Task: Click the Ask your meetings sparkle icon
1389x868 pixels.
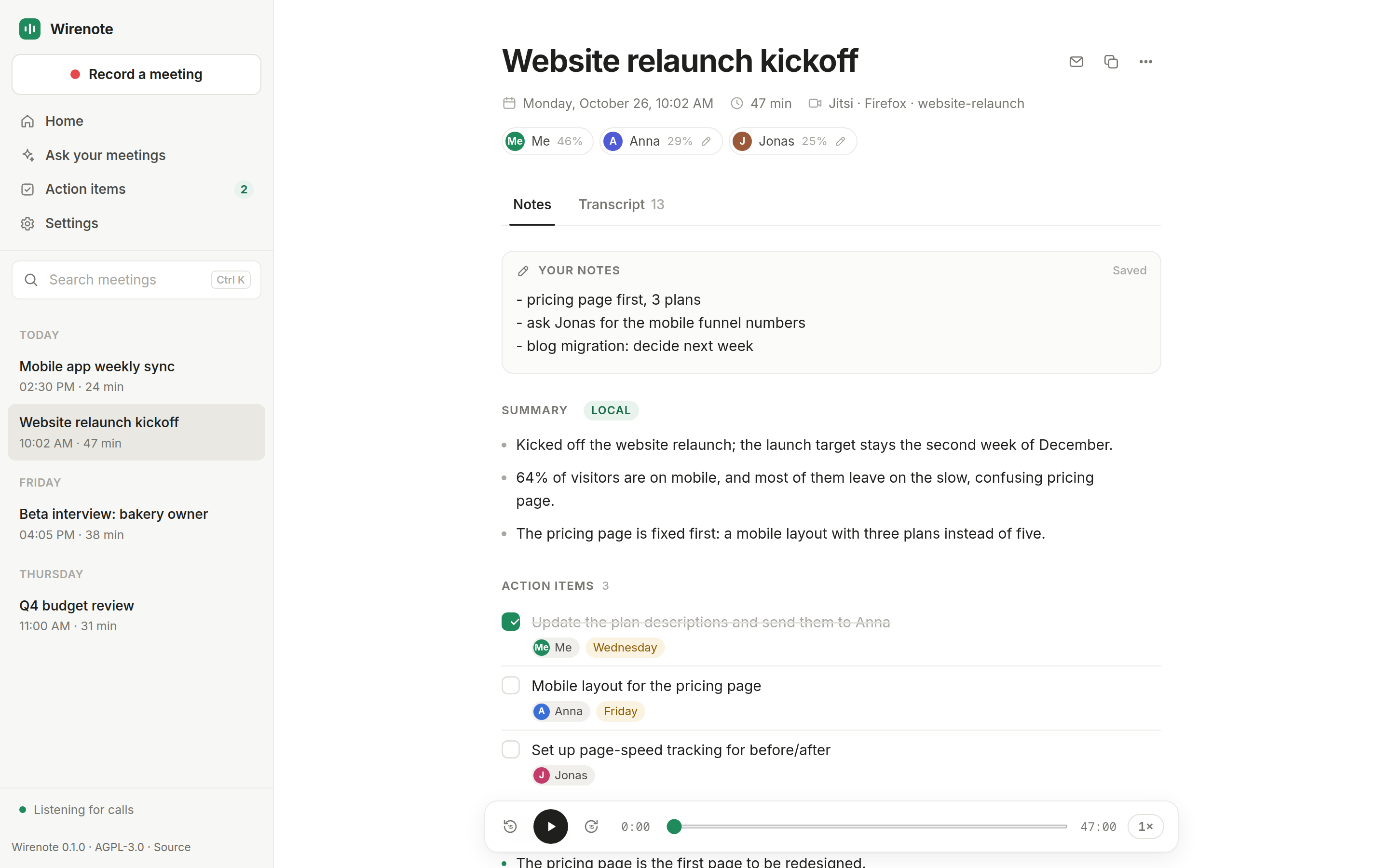Action: (x=27, y=155)
